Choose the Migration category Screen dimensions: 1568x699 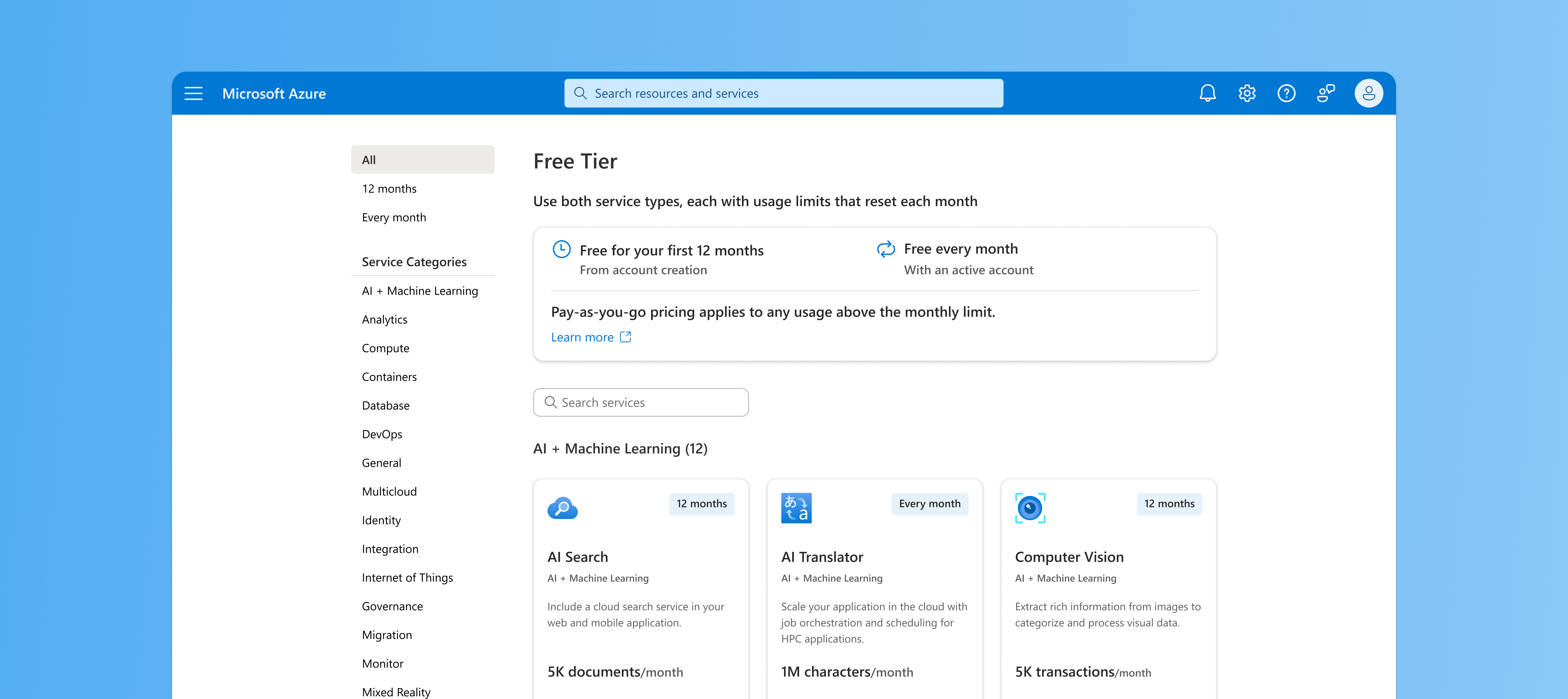pyautogui.click(x=386, y=634)
